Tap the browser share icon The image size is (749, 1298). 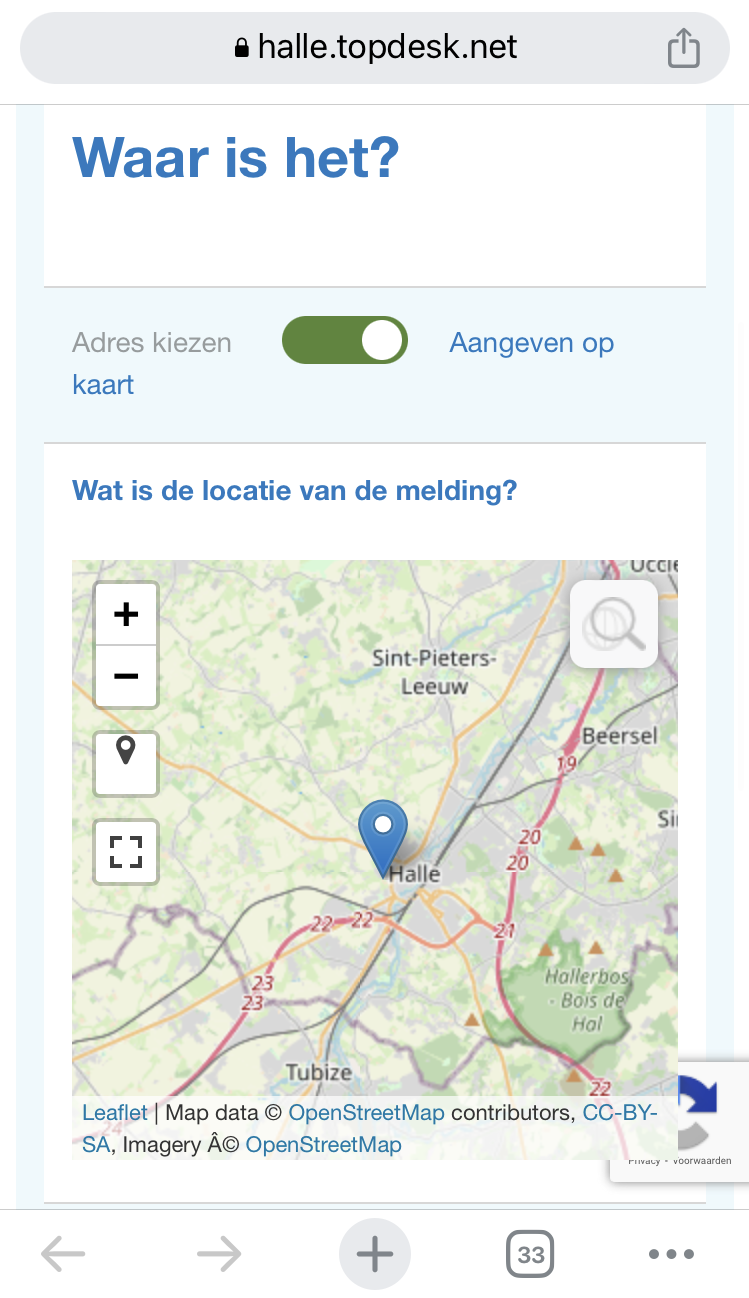click(x=683, y=48)
